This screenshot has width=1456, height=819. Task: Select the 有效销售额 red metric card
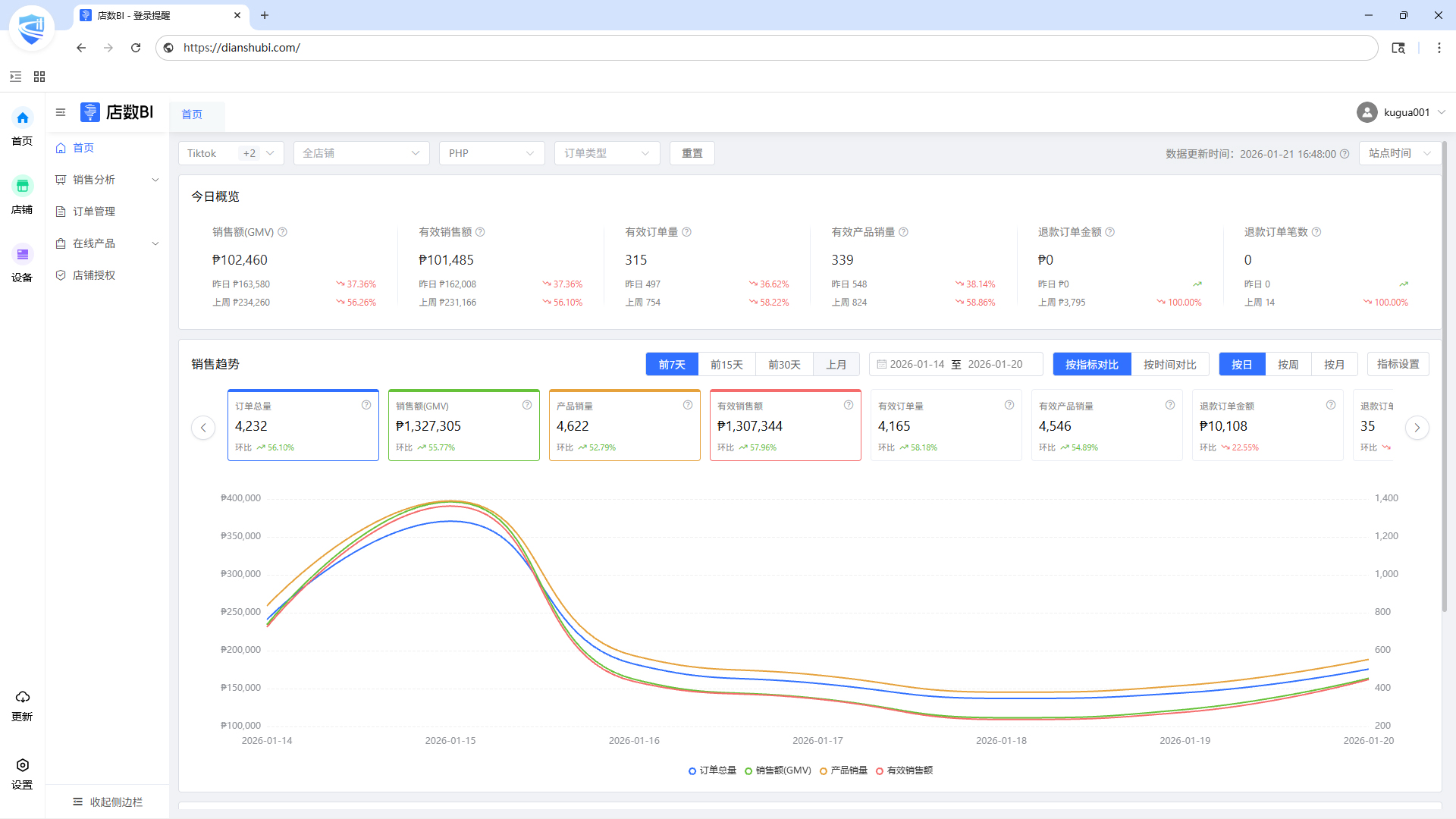(x=785, y=425)
